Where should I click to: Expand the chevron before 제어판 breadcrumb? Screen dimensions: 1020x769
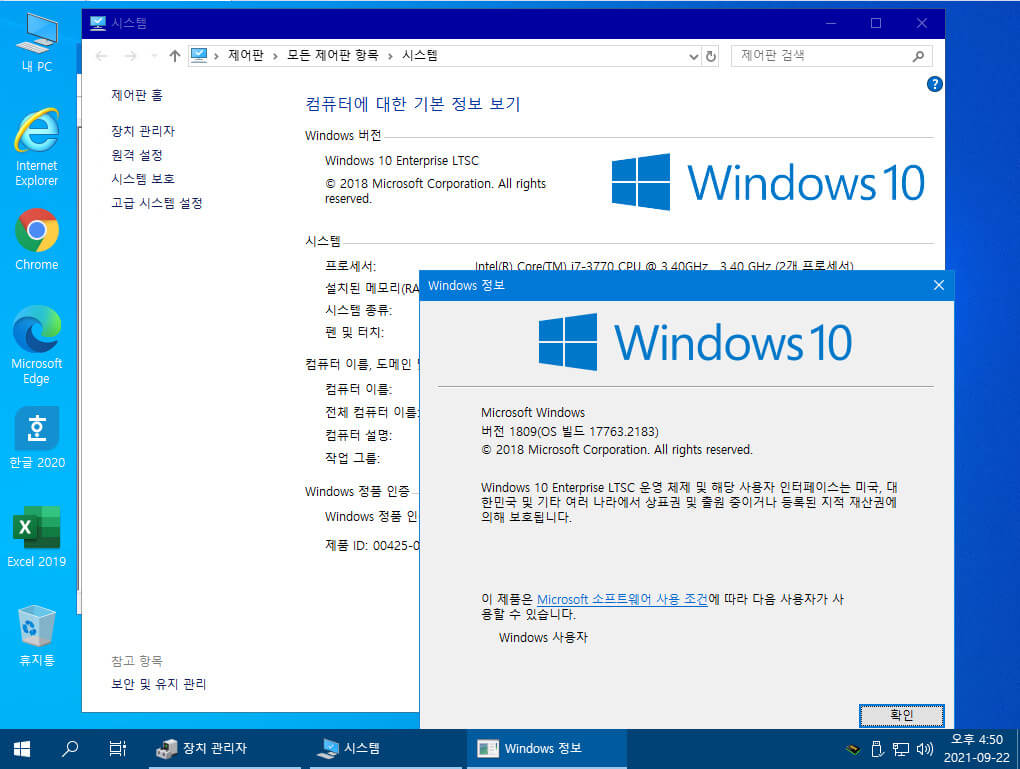click(216, 56)
